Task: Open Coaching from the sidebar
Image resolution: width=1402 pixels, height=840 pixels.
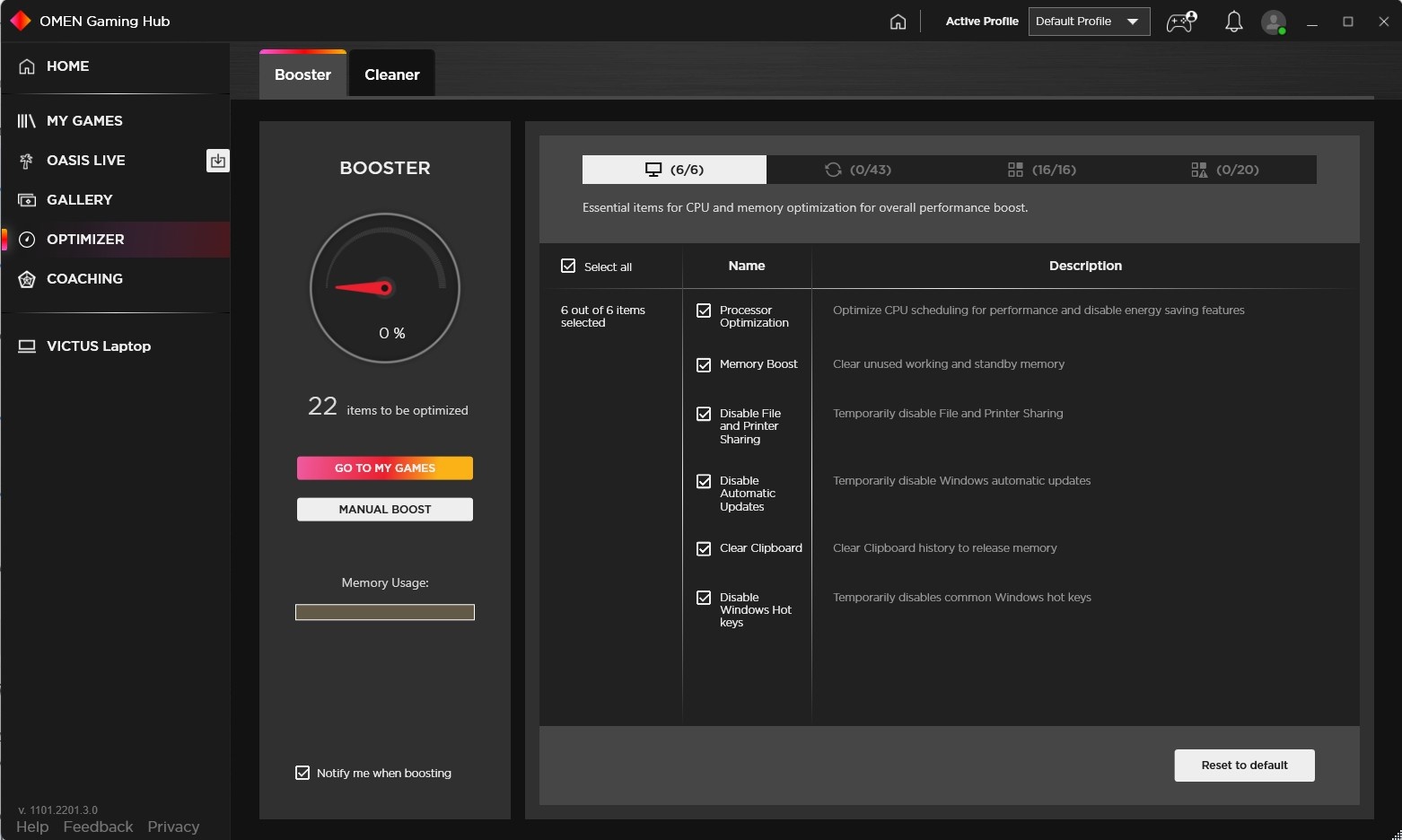Action: [x=84, y=279]
